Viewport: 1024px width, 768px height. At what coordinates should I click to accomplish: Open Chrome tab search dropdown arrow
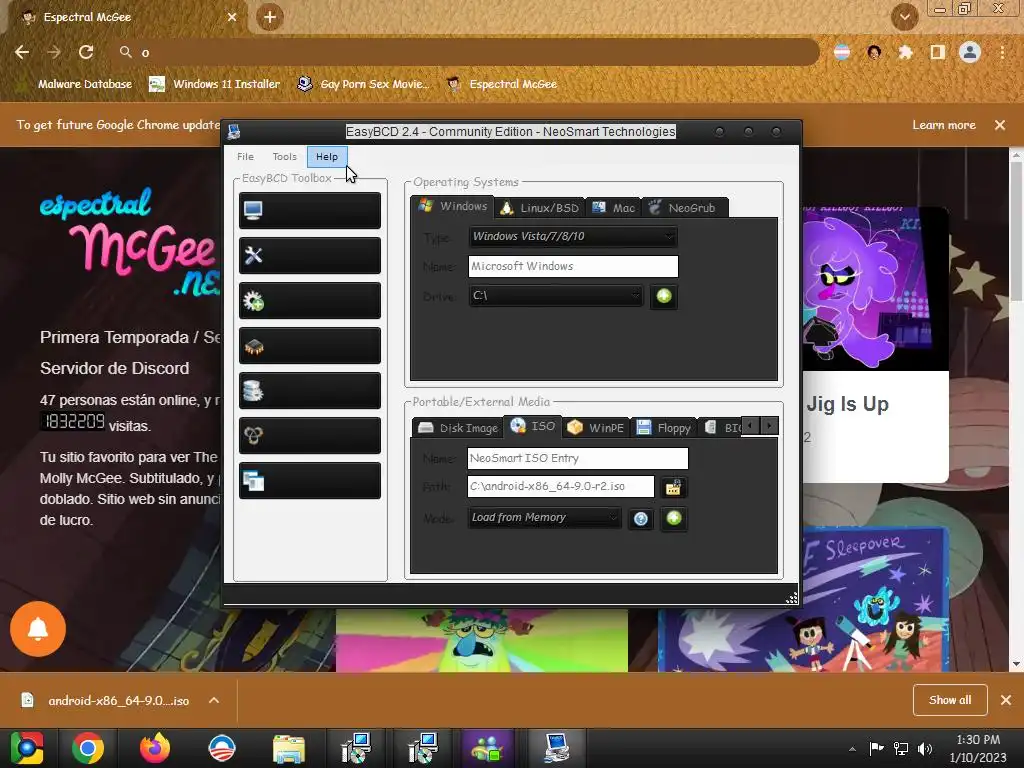point(905,18)
